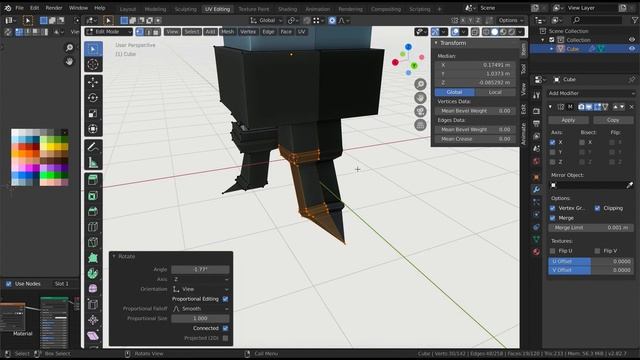Select the Bevel tool
The width and height of the screenshot is (640, 360).
93,211
